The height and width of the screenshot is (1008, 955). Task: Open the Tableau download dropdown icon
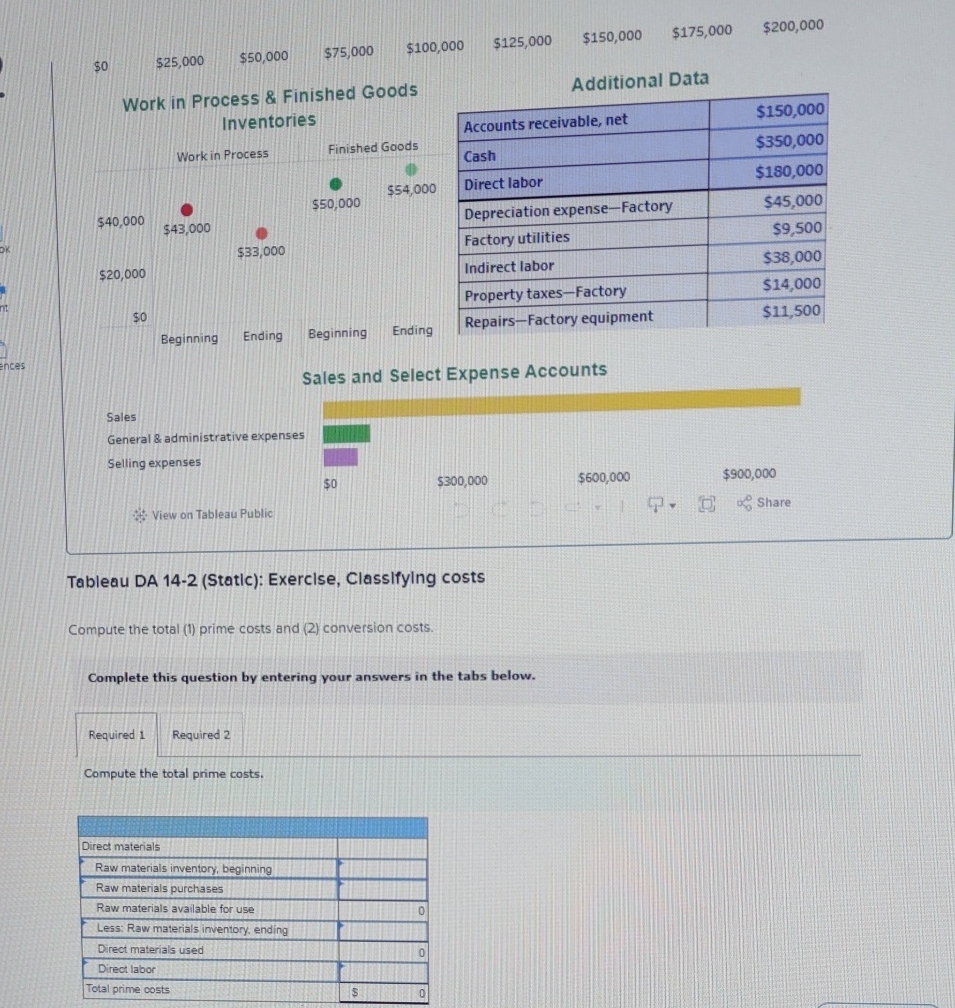pyautogui.click(x=661, y=505)
